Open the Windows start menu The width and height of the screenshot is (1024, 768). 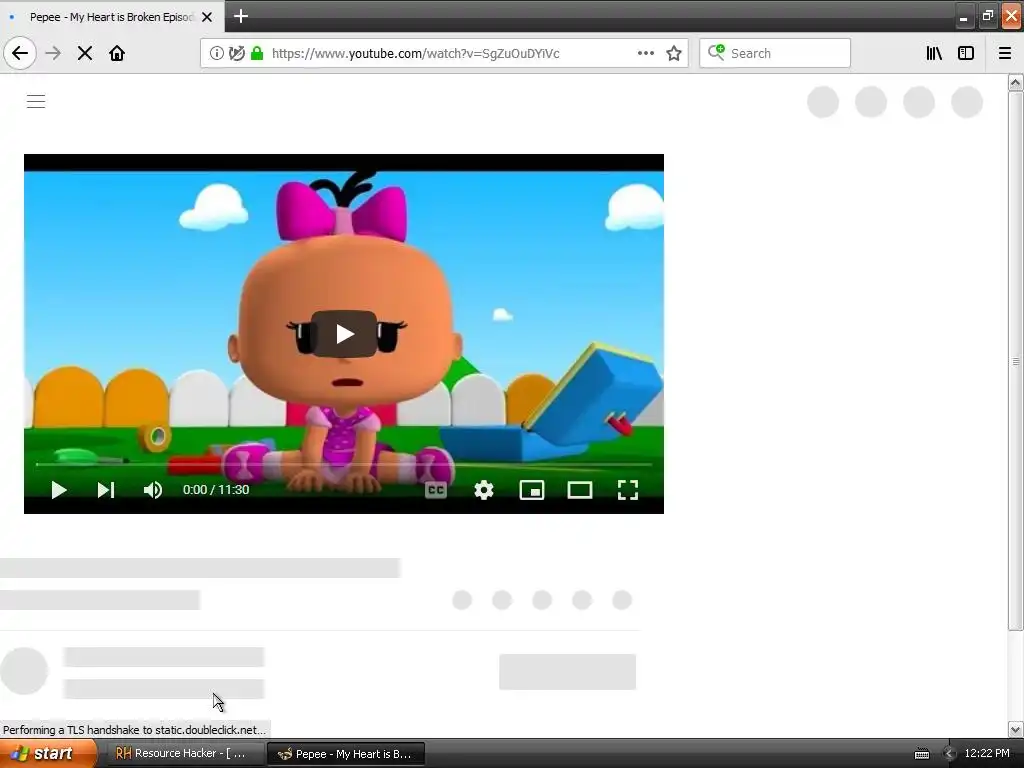pos(48,754)
